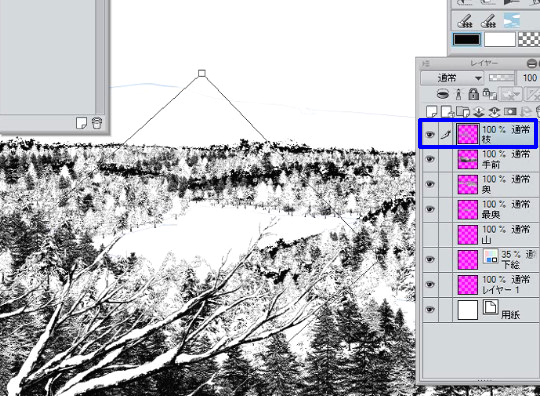Screen dimensions: 540x396
Task: Click the lock transparent pixels icon
Action: click(x=489, y=94)
